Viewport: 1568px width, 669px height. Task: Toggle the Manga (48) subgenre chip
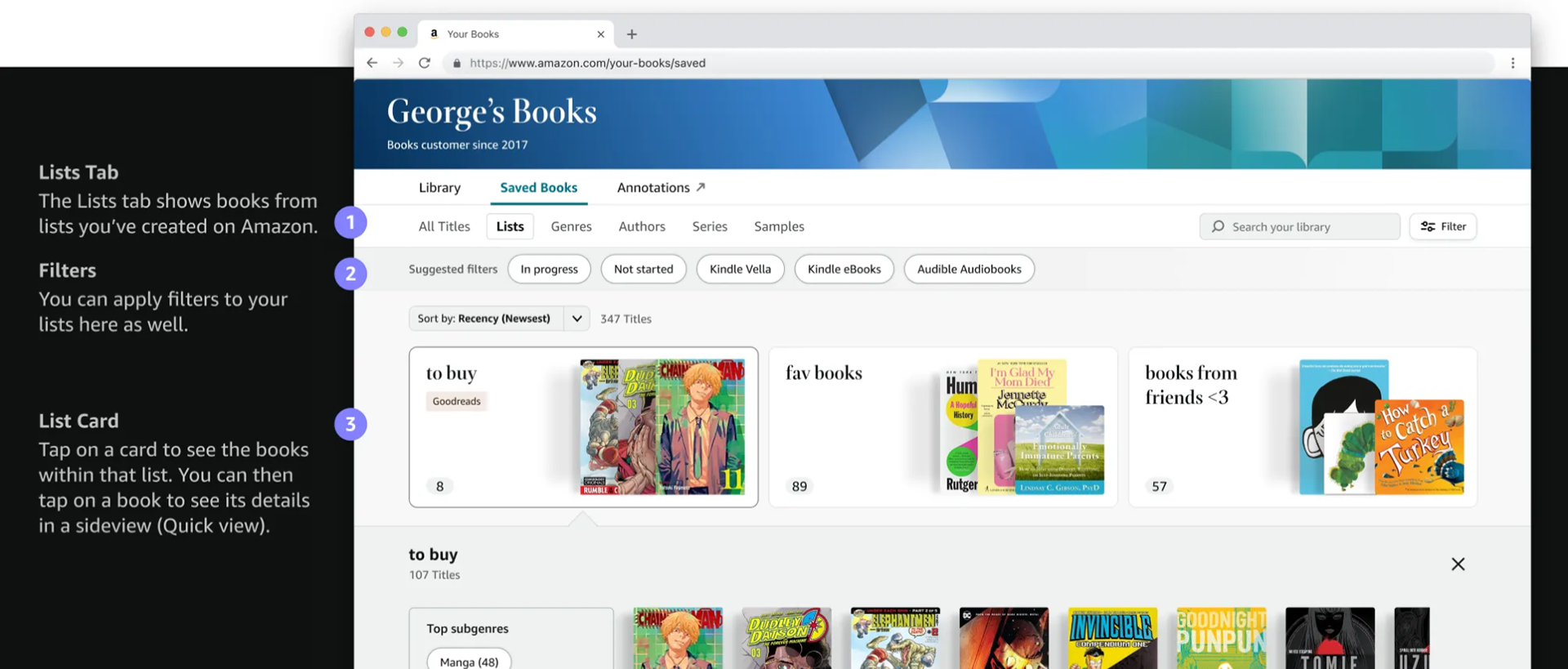(469, 661)
